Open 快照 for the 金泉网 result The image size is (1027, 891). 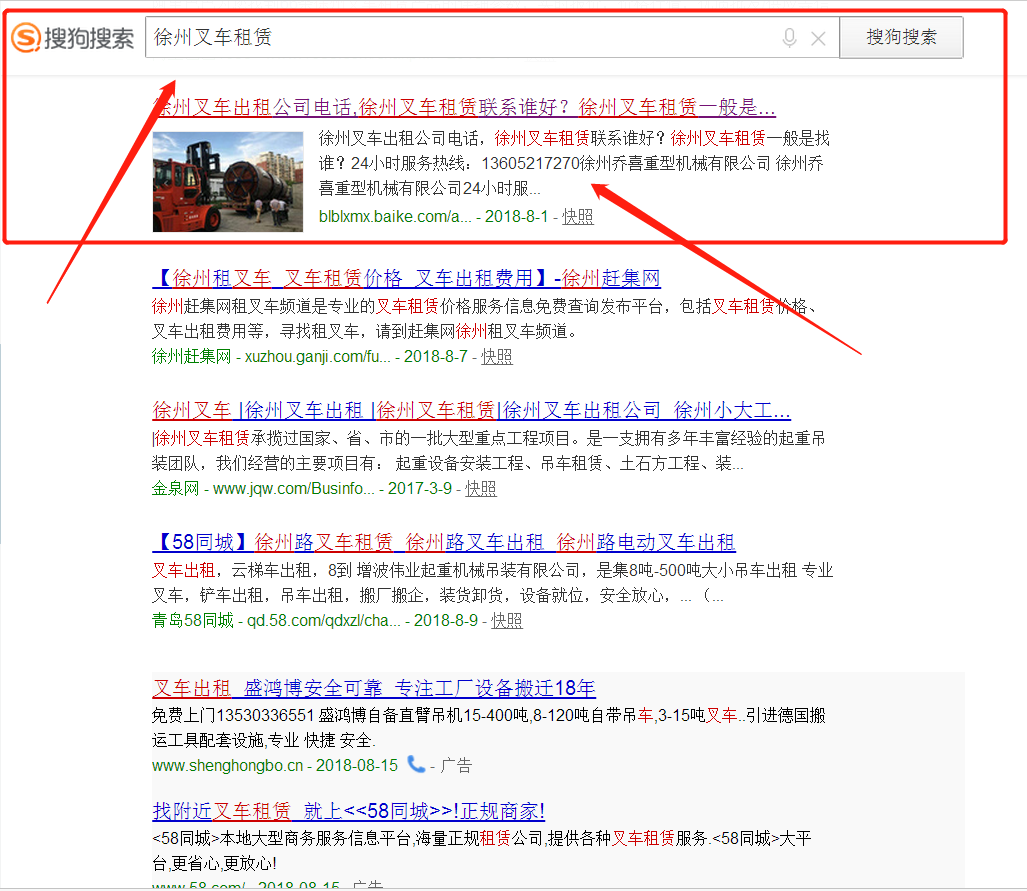click(x=481, y=489)
